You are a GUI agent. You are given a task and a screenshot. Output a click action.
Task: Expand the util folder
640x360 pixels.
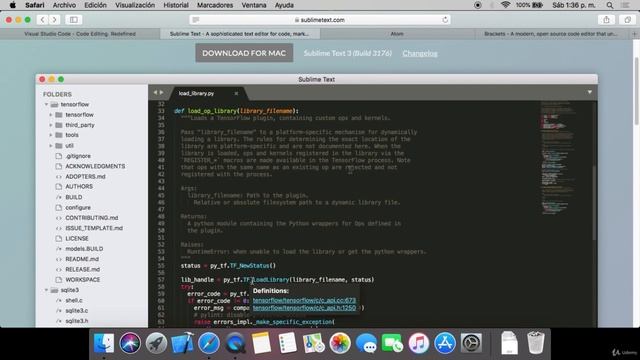51,145
